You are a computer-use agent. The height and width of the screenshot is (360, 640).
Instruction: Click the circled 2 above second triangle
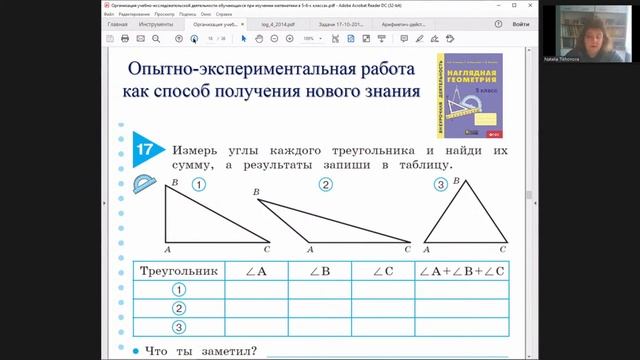click(x=325, y=185)
